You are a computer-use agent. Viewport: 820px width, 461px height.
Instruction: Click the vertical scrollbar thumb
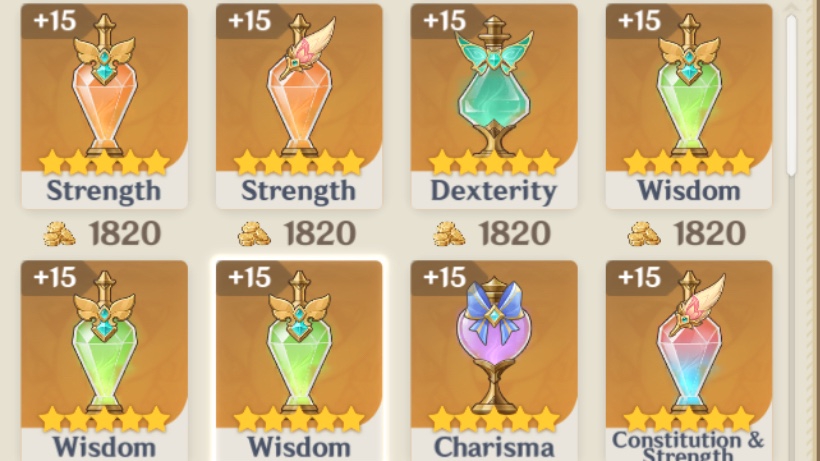click(791, 96)
